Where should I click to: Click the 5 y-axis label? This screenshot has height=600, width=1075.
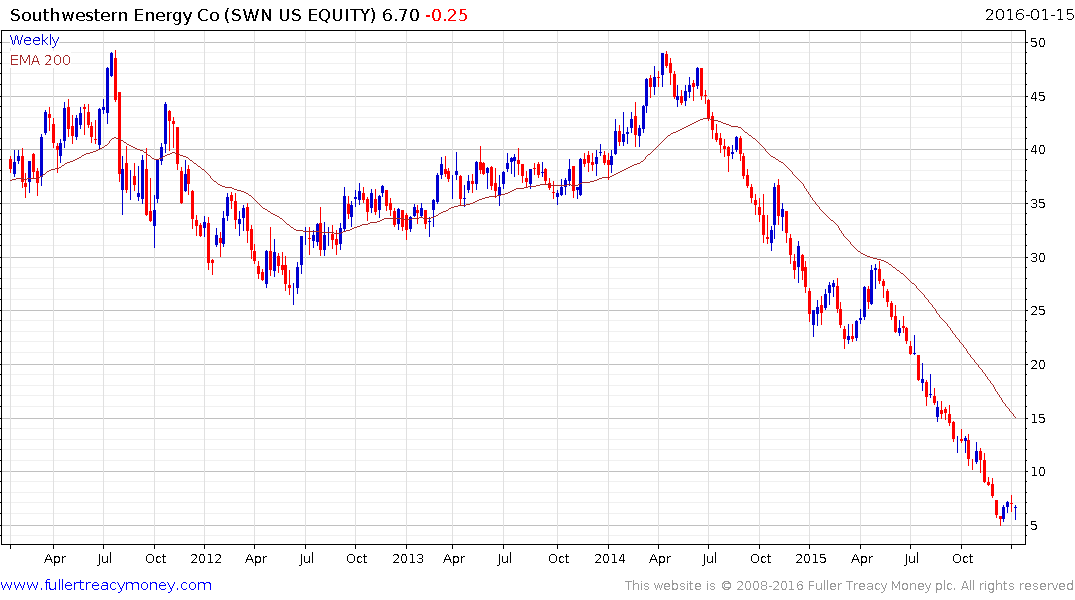[1033, 526]
